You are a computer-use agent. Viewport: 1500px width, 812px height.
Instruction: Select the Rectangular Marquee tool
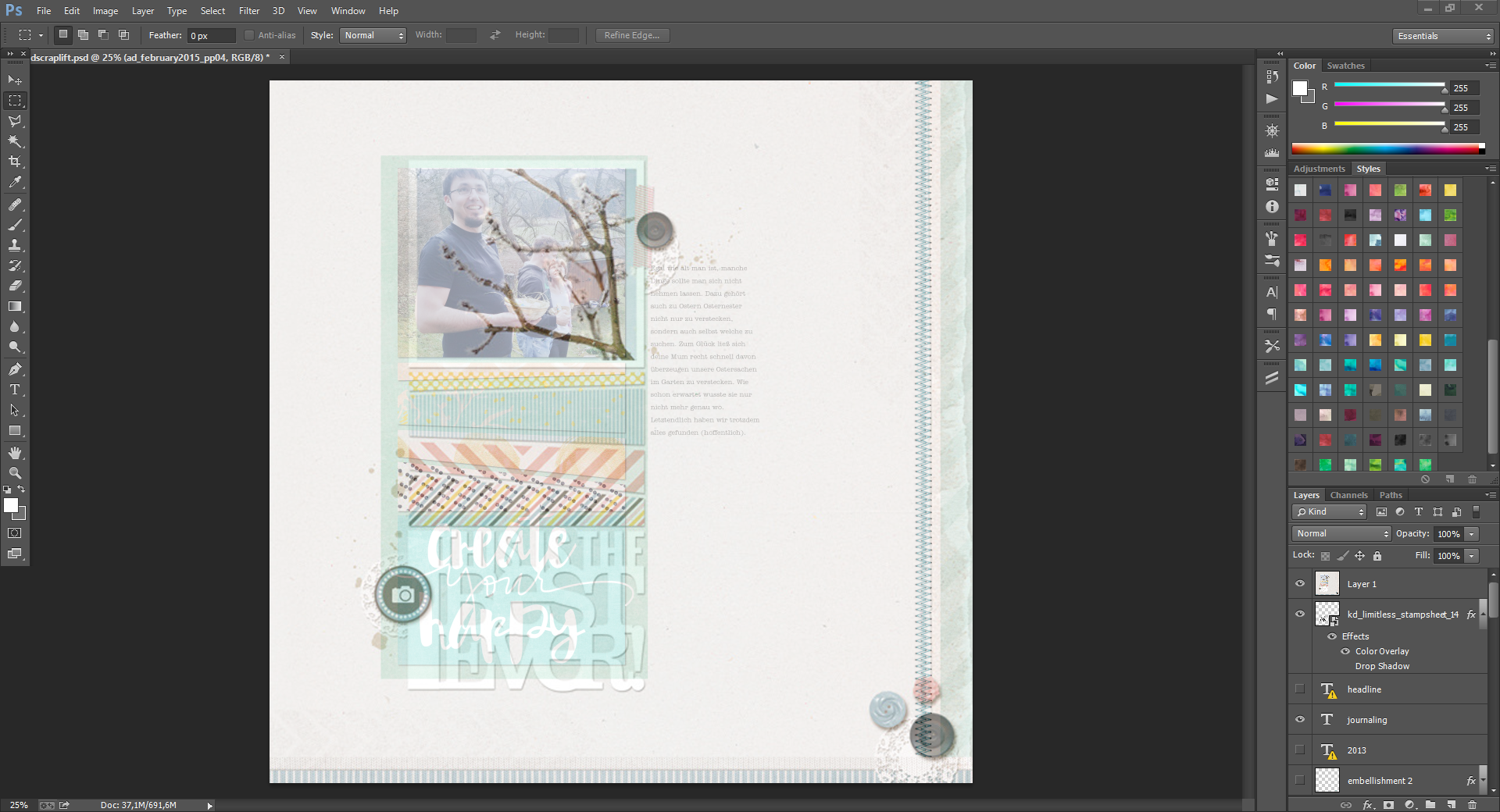15,101
